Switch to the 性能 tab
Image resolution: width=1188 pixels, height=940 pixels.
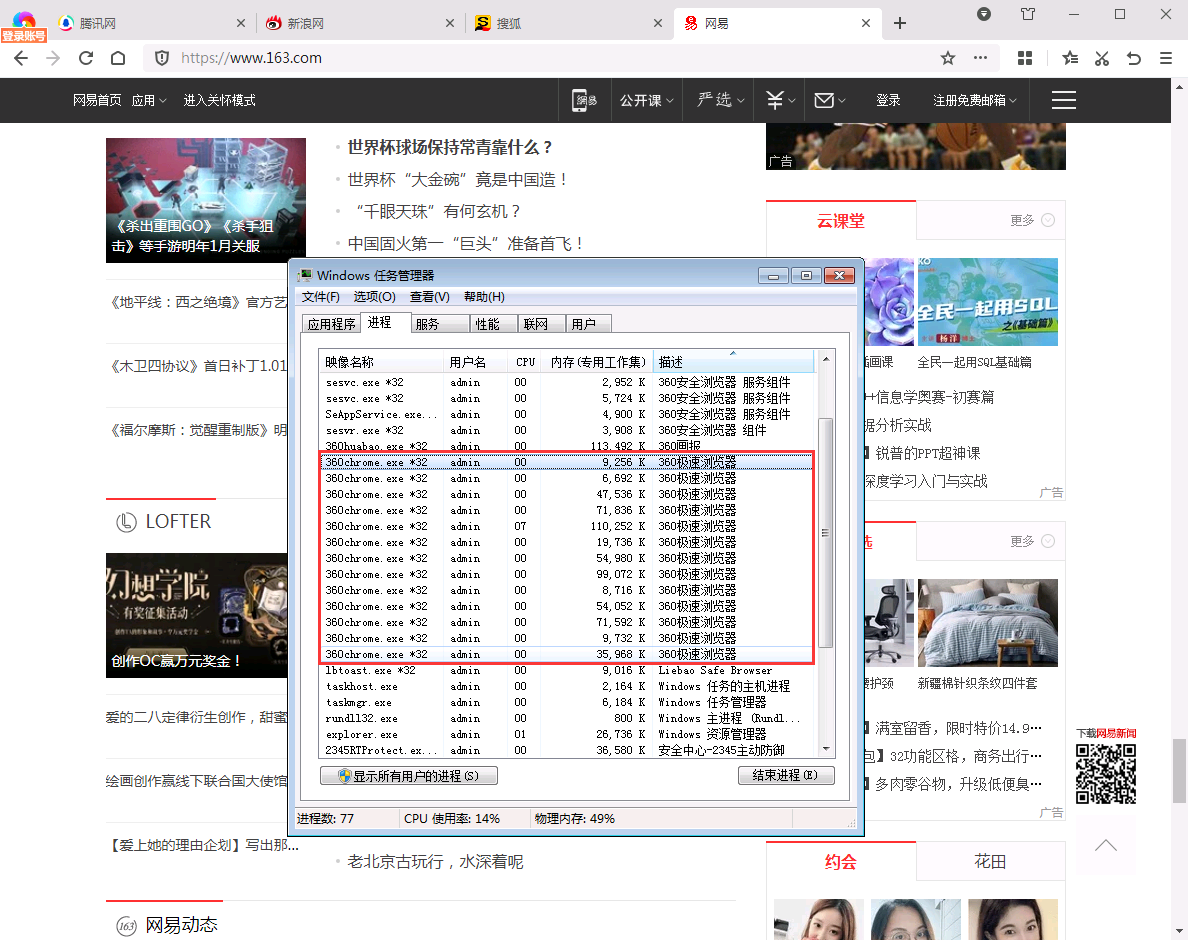pyautogui.click(x=493, y=324)
